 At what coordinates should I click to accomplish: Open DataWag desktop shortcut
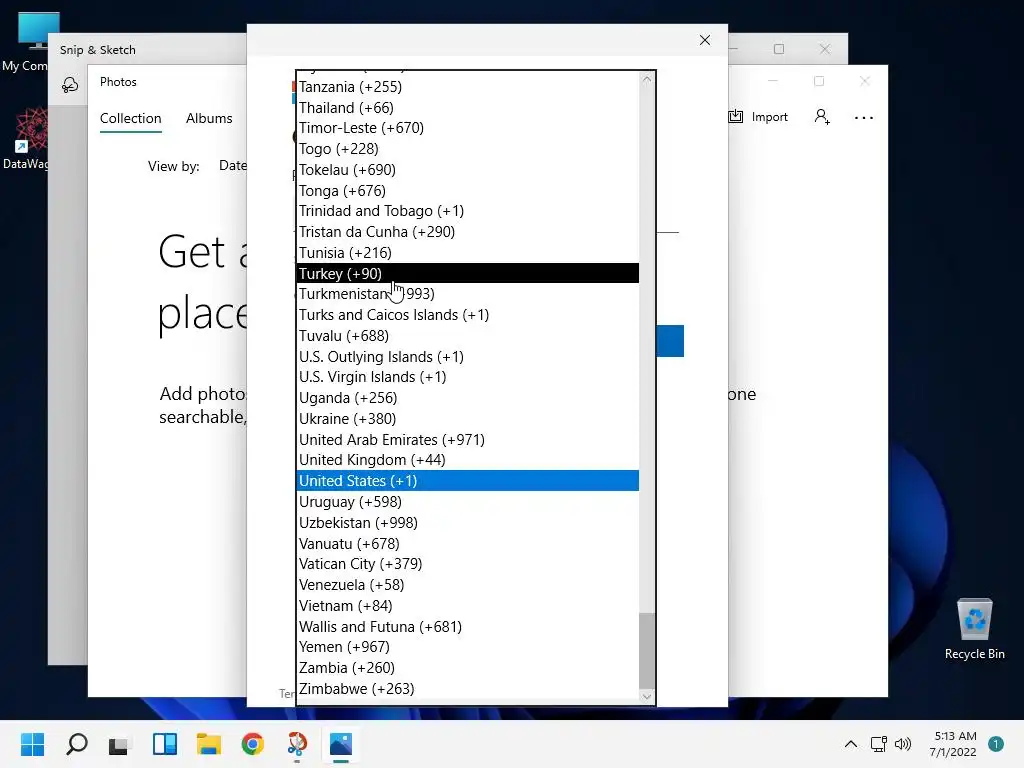pyautogui.click(x=26, y=139)
